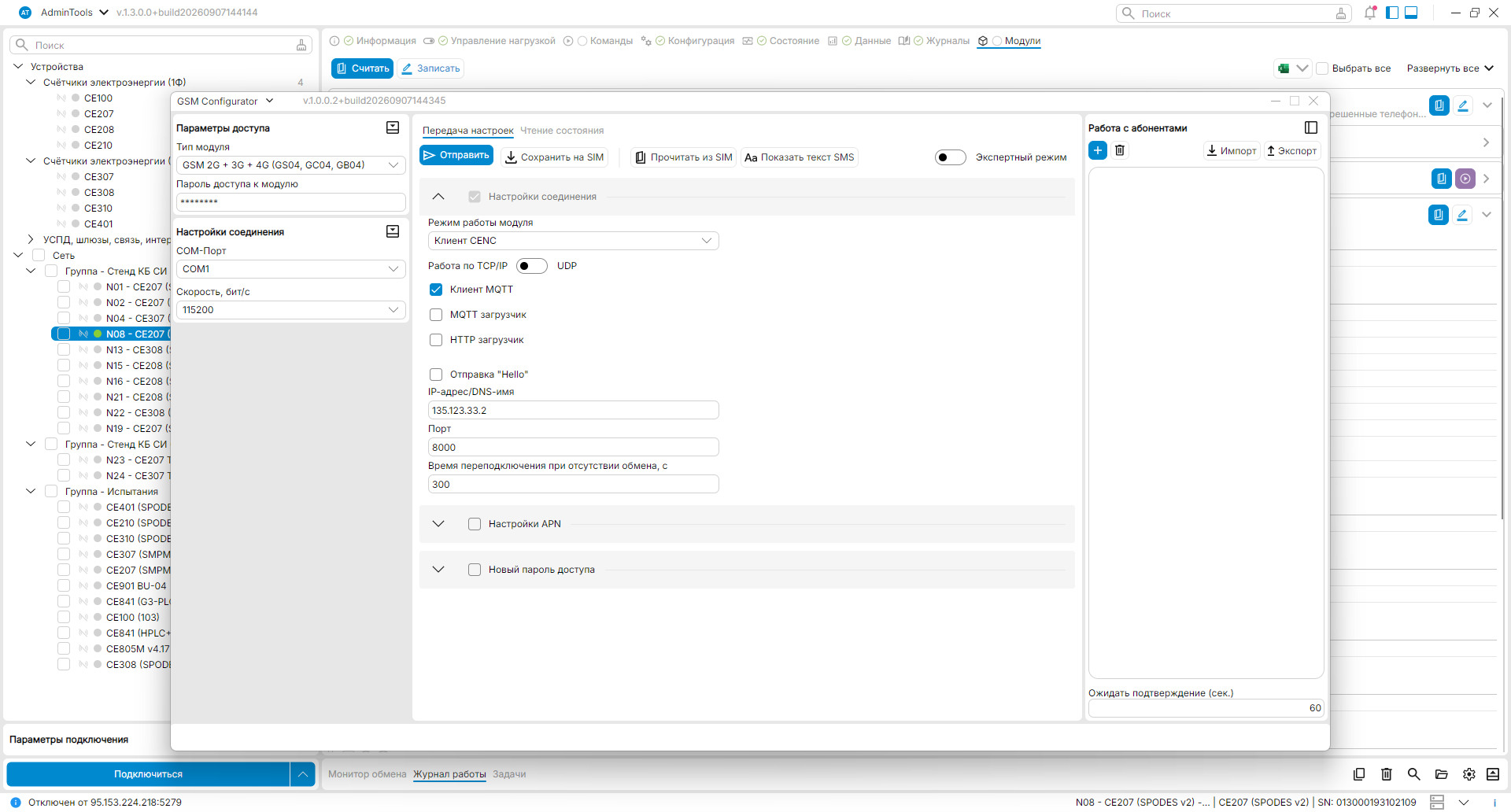This screenshot has width=1511, height=812.
Task: Click the IP-адрес/DNS-имя input field
Action: pyautogui.click(x=574, y=411)
